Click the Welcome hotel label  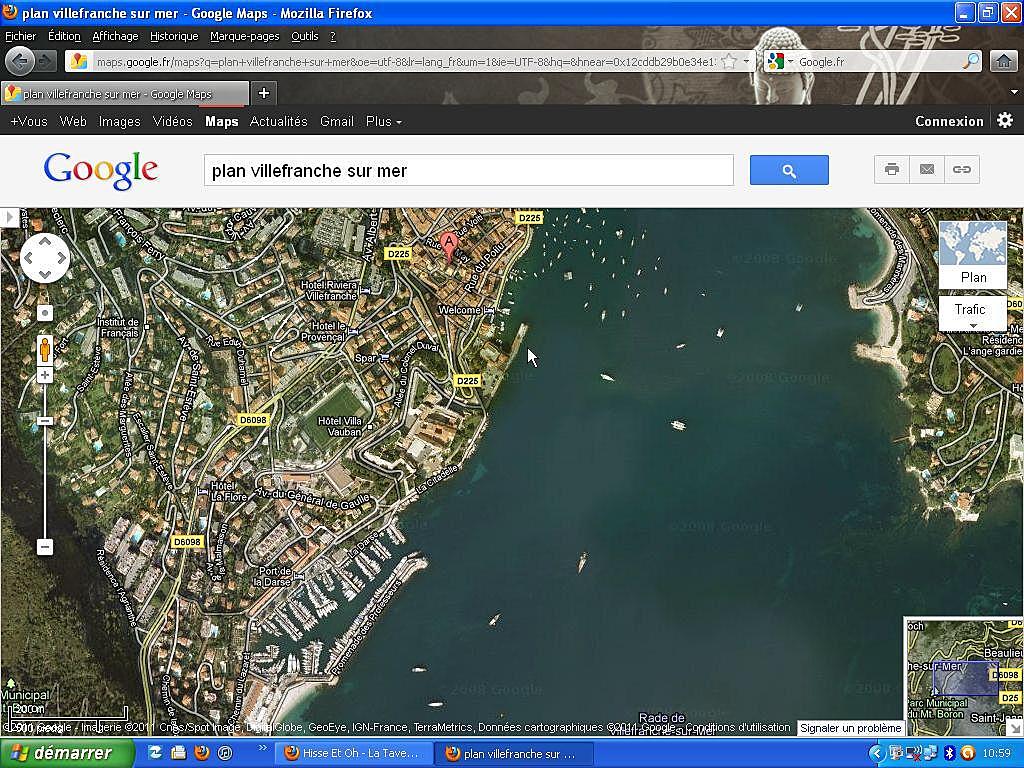pos(460,310)
